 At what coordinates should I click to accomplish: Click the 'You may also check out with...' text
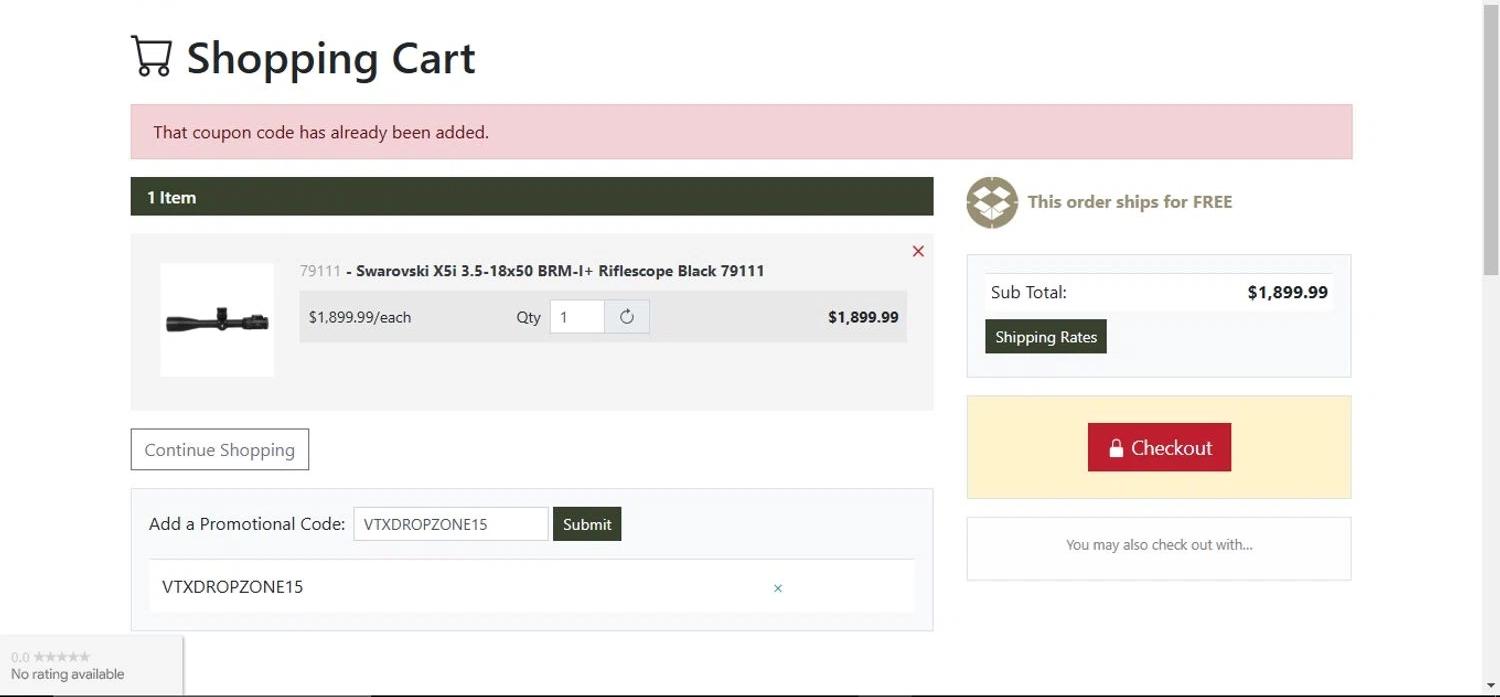point(1159,545)
